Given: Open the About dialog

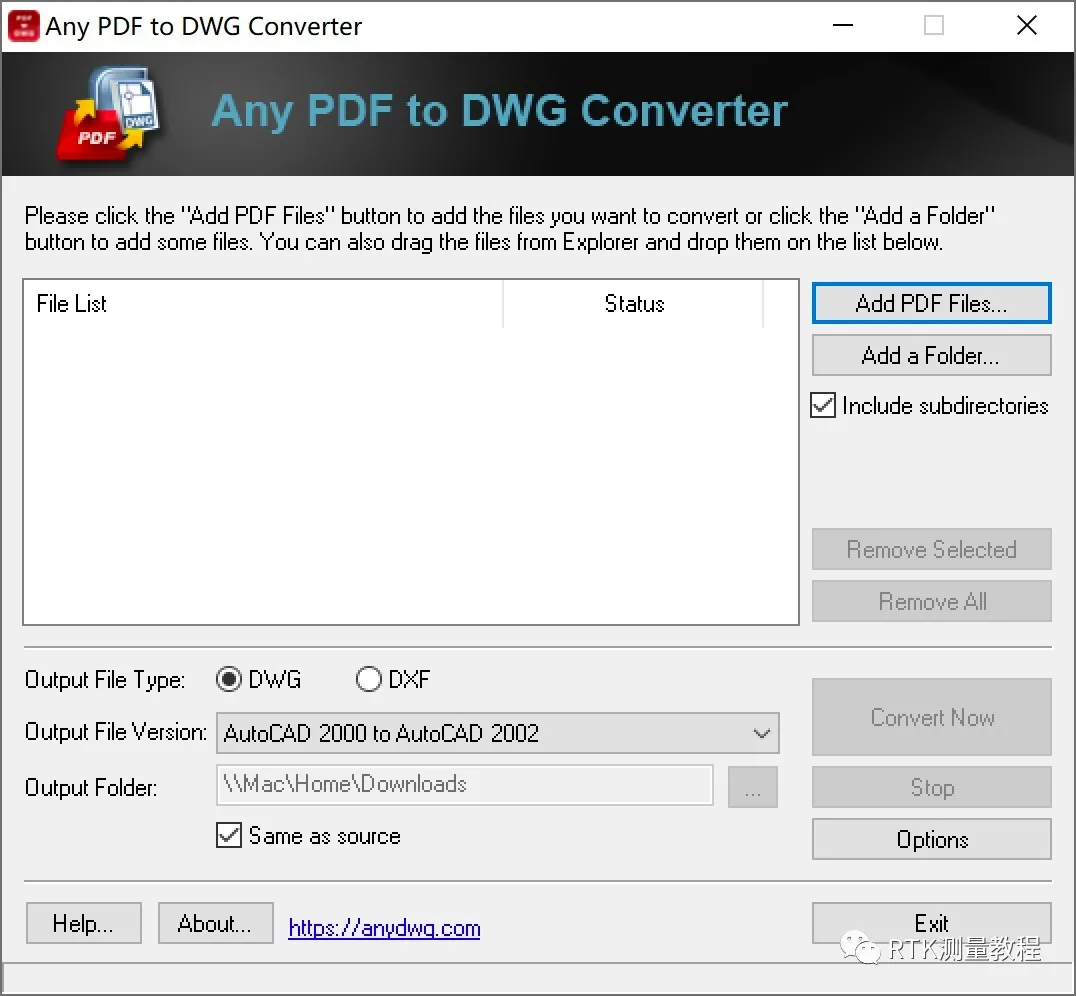Looking at the screenshot, I should click(215, 923).
